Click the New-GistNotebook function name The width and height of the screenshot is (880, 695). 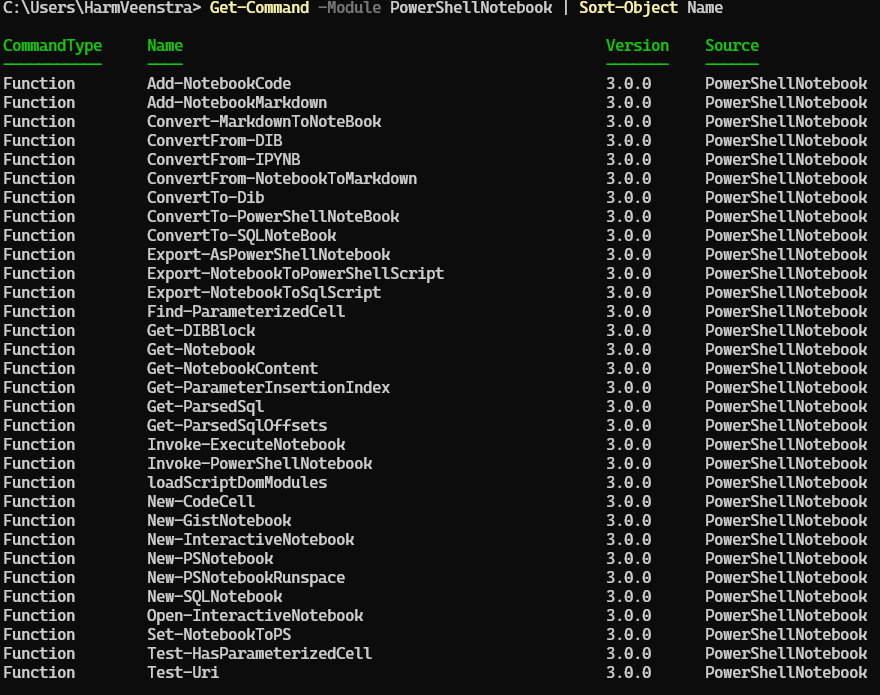click(219, 521)
